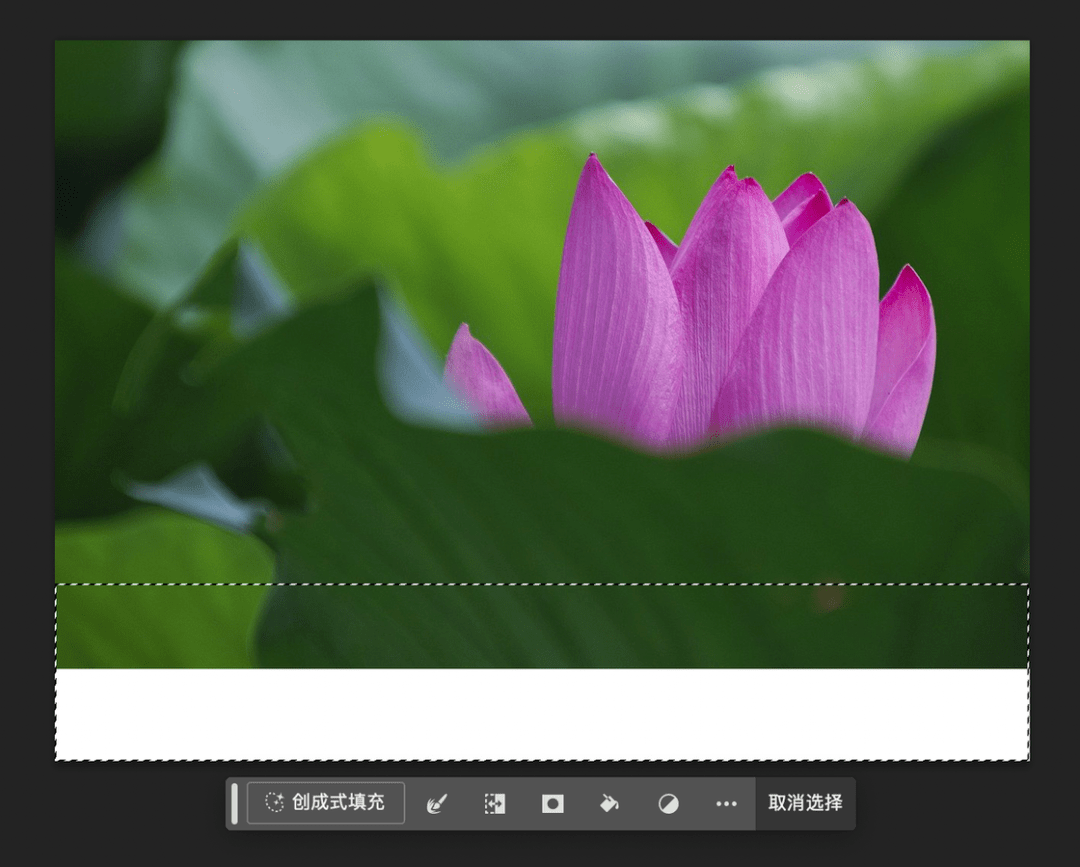This screenshot has width=1080, height=867.
Task: Click the white extended canvas area
Action: tap(542, 714)
